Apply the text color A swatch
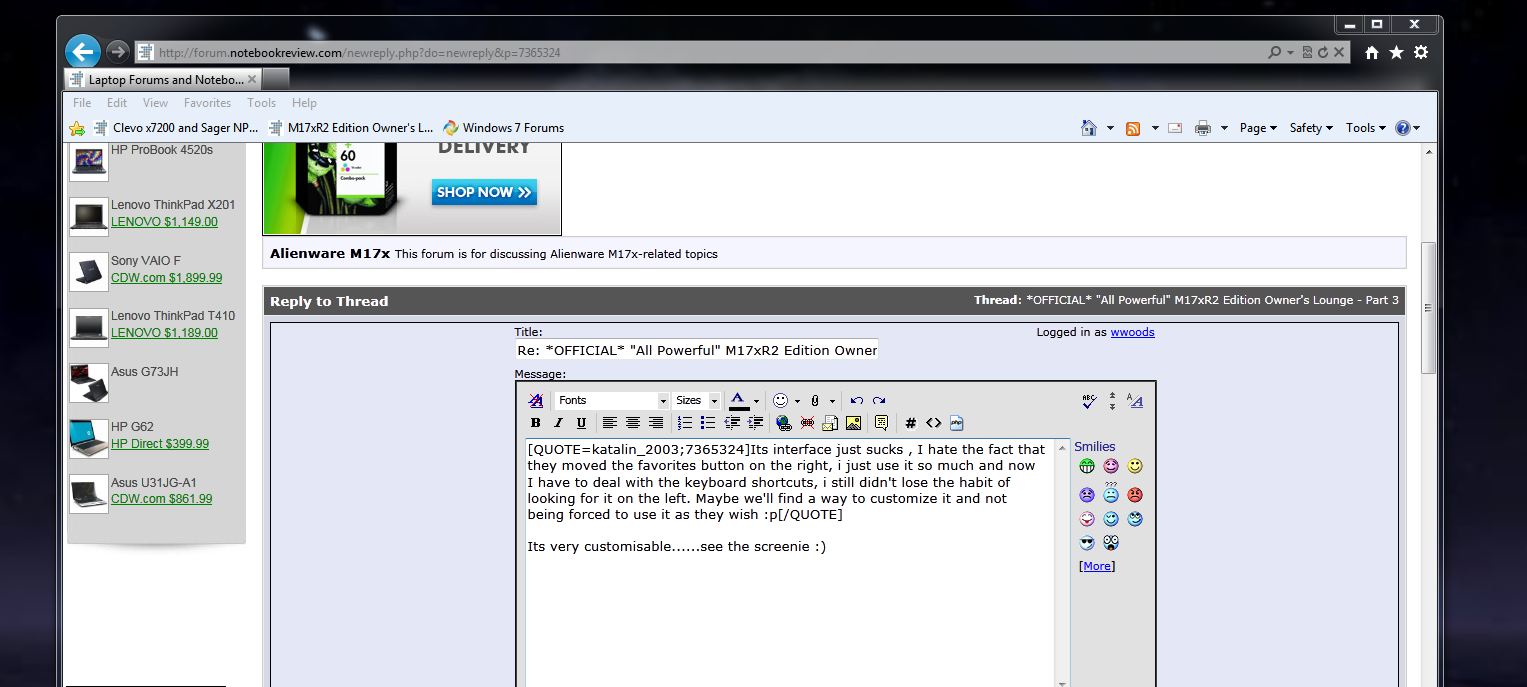Viewport: 1527px width, 687px height. [739, 400]
